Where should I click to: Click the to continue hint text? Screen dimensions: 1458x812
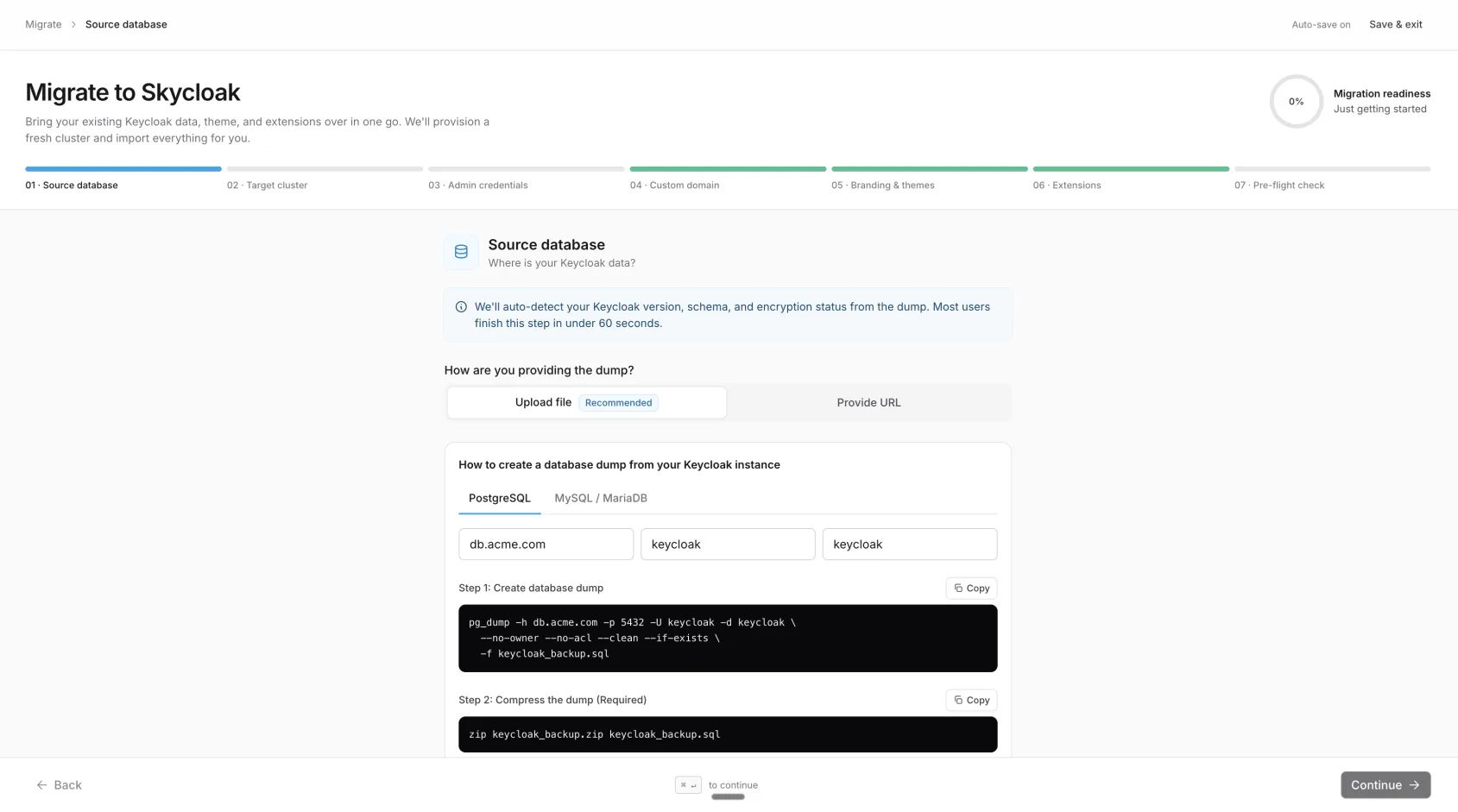click(733, 785)
